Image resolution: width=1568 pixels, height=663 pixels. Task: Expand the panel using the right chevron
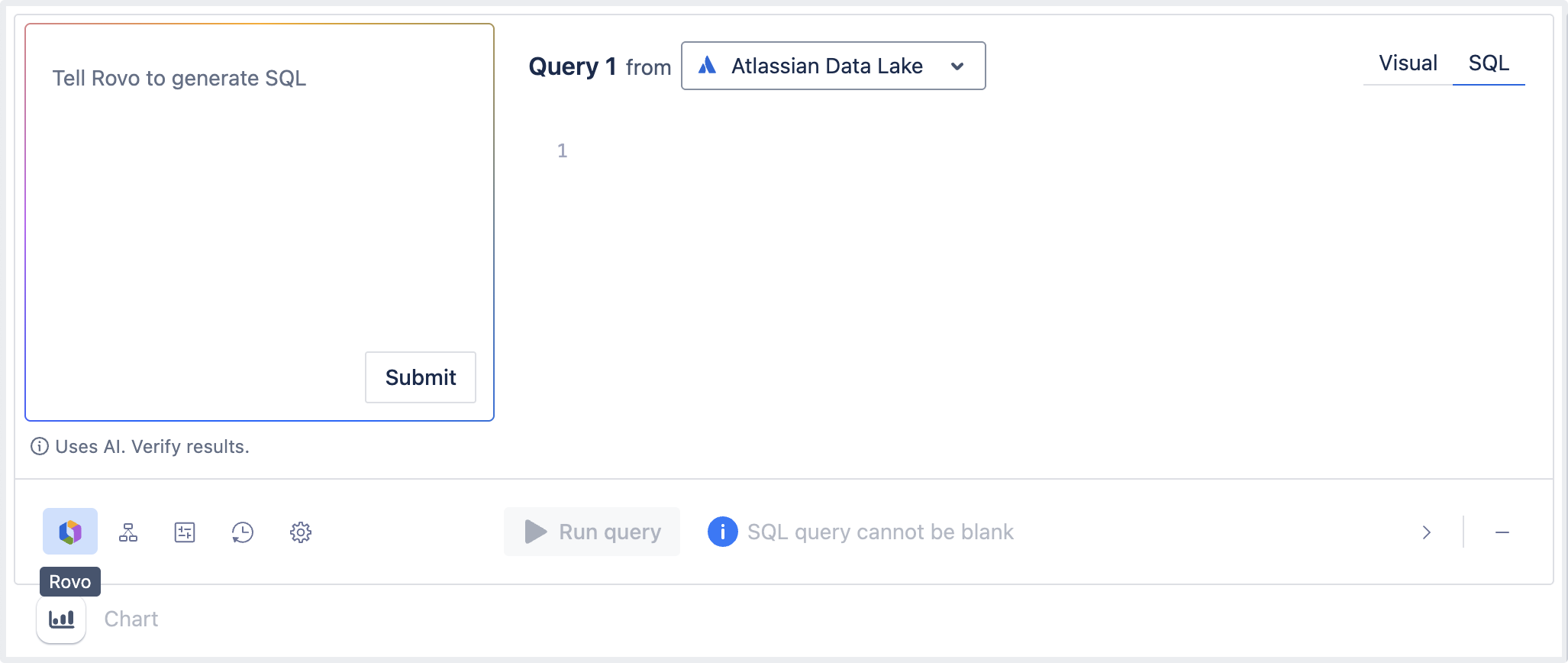pyautogui.click(x=1426, y=532)
